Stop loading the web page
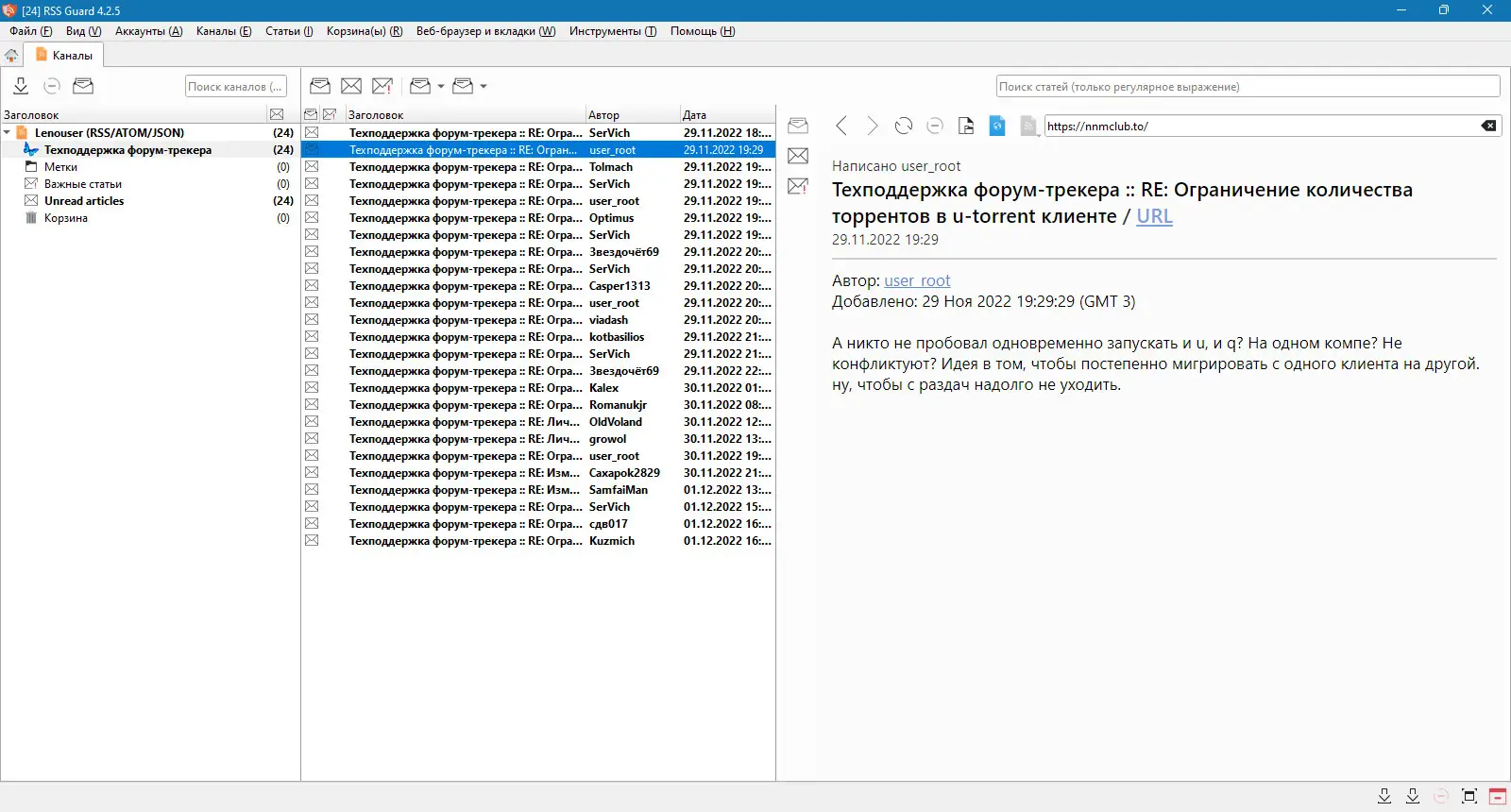1511x812 pixels. click(x=935, y=126)
